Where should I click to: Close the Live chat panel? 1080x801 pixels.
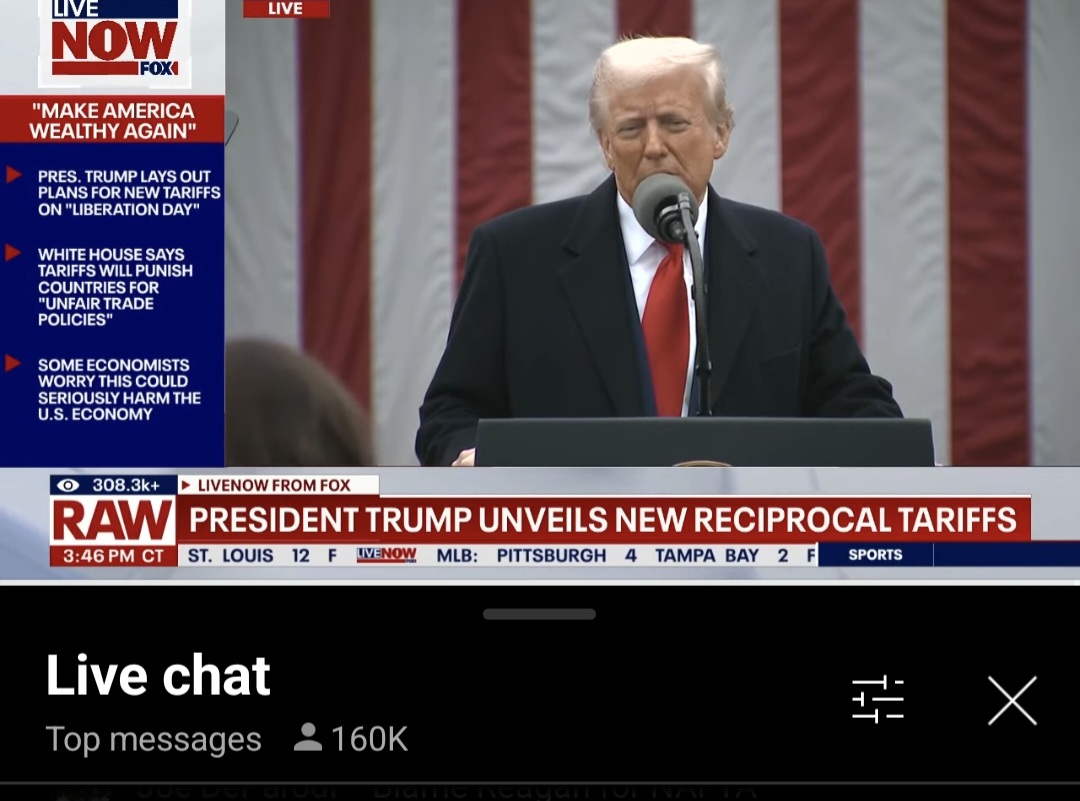tap(1012, 700)
